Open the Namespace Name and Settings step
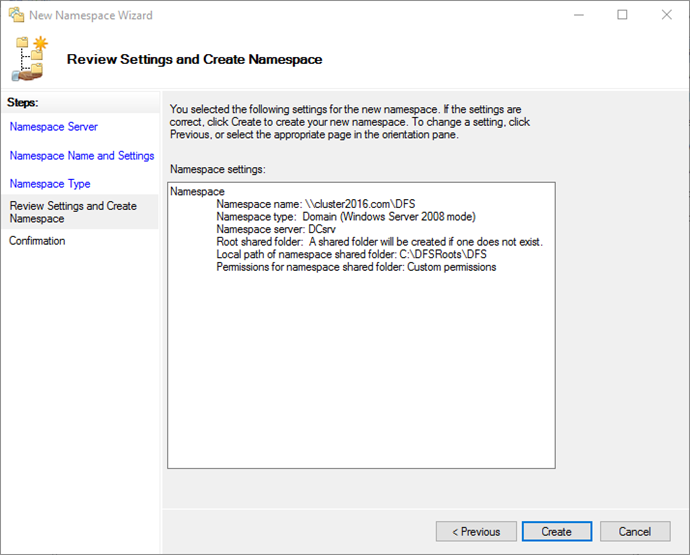 [x=82, y=156]
